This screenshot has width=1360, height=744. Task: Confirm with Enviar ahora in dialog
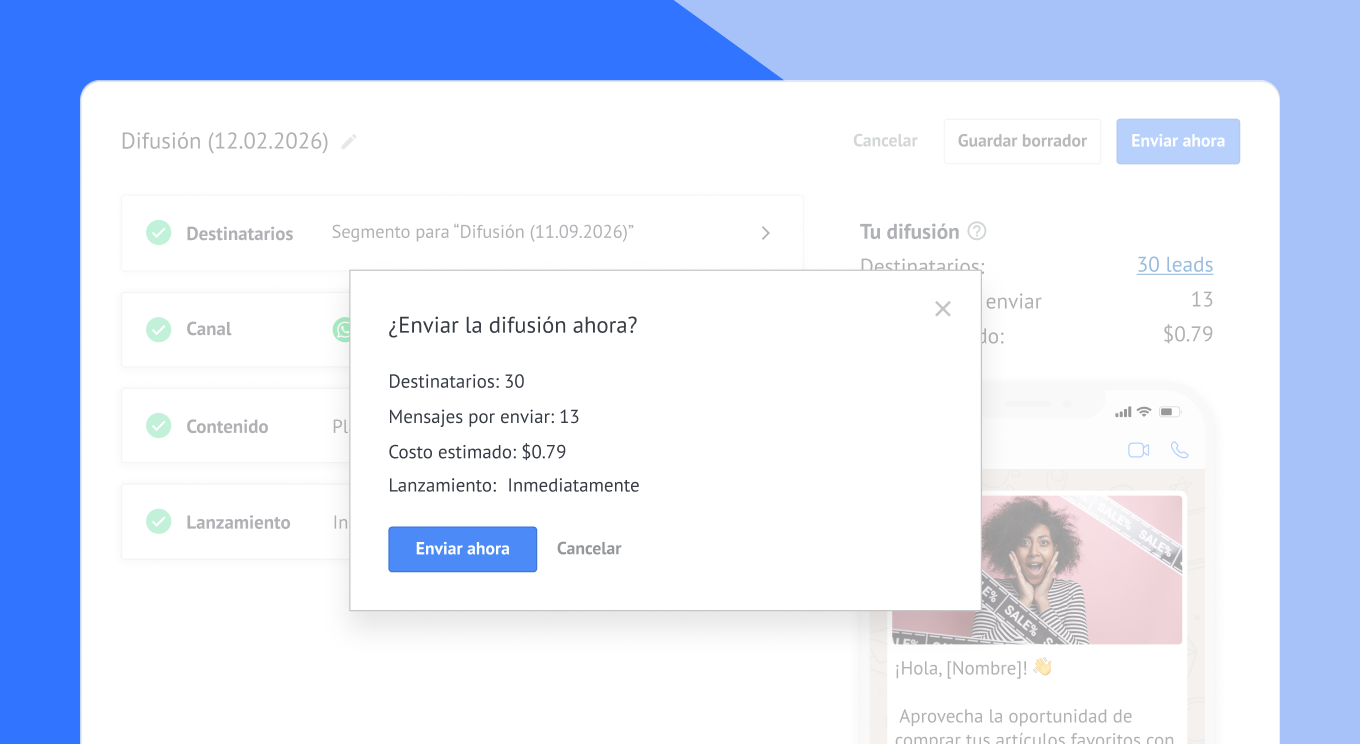(x=462, y=549)
